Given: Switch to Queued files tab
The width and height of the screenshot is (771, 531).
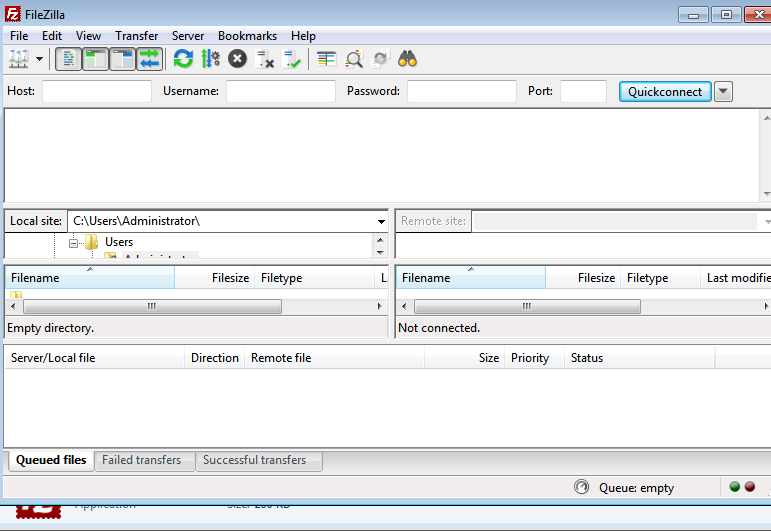Looking at the screenshot, I should (51, 460).
